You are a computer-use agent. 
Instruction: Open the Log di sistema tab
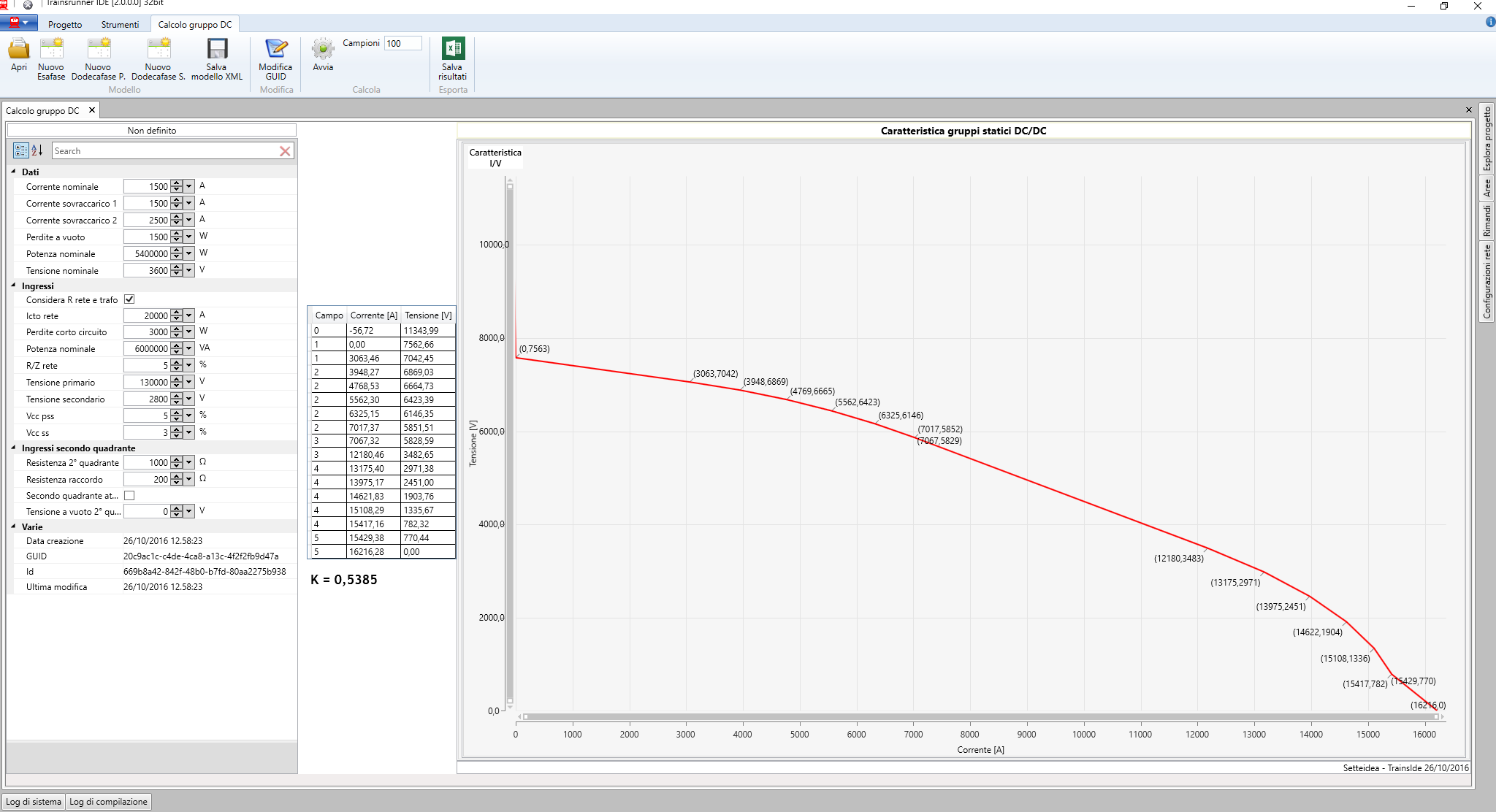[34, 802]
